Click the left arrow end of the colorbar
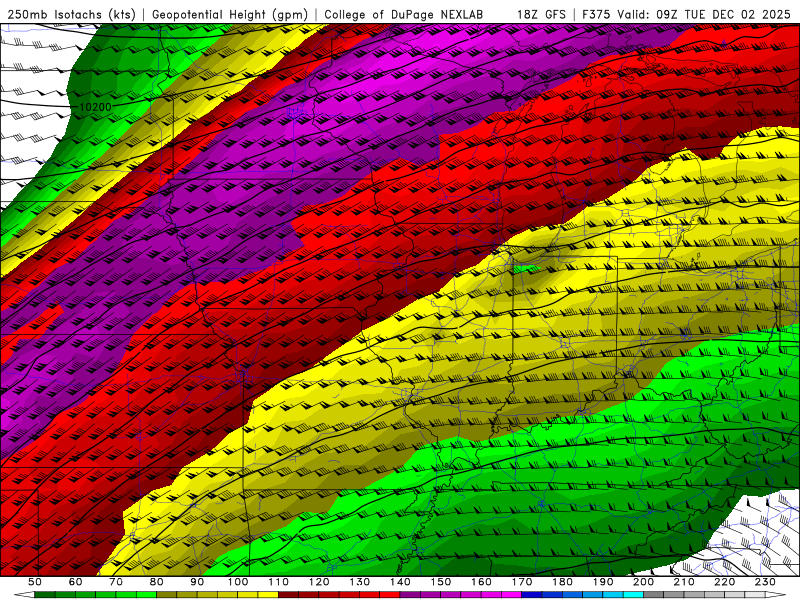This screenshot has width=800, height=600. 24,594
